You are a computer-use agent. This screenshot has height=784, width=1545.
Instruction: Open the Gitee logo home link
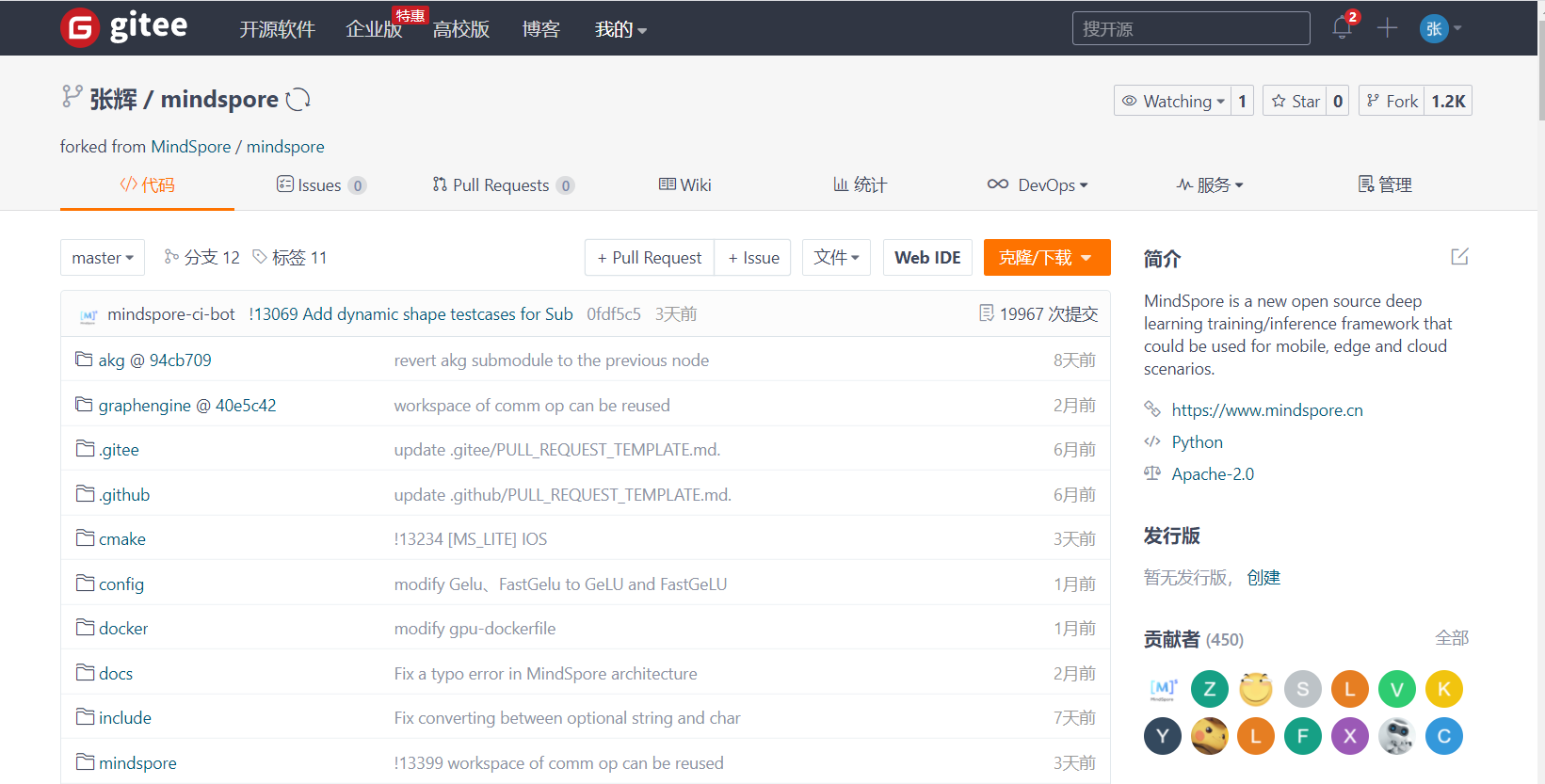pos(124,27)
